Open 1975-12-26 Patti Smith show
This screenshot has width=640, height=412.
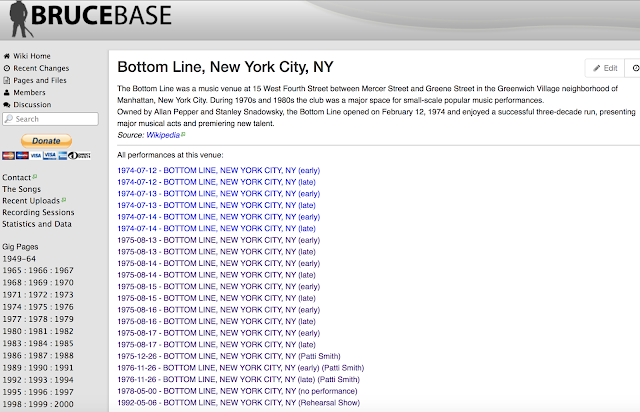(229, 356)
